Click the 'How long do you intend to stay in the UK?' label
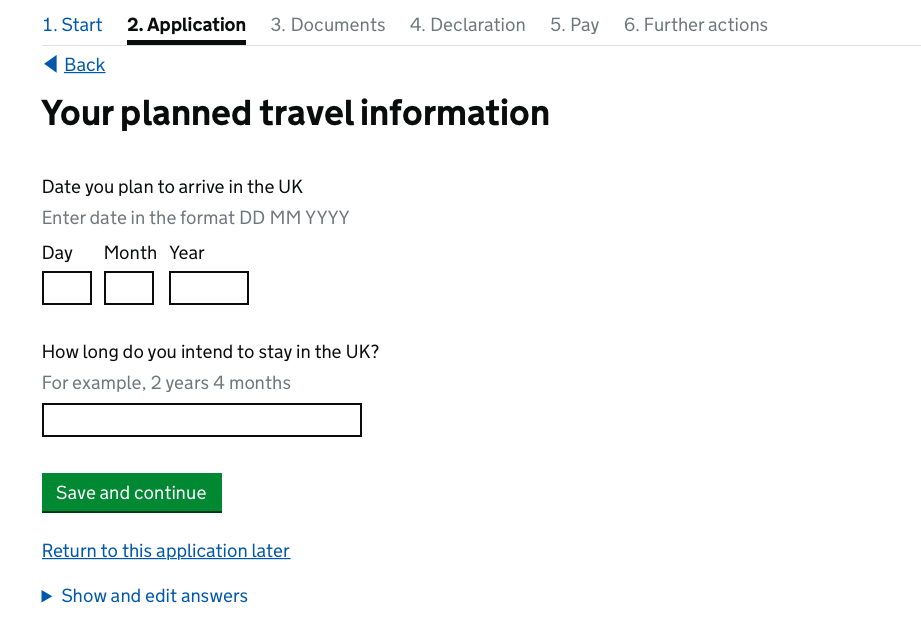 click(211, 352)
